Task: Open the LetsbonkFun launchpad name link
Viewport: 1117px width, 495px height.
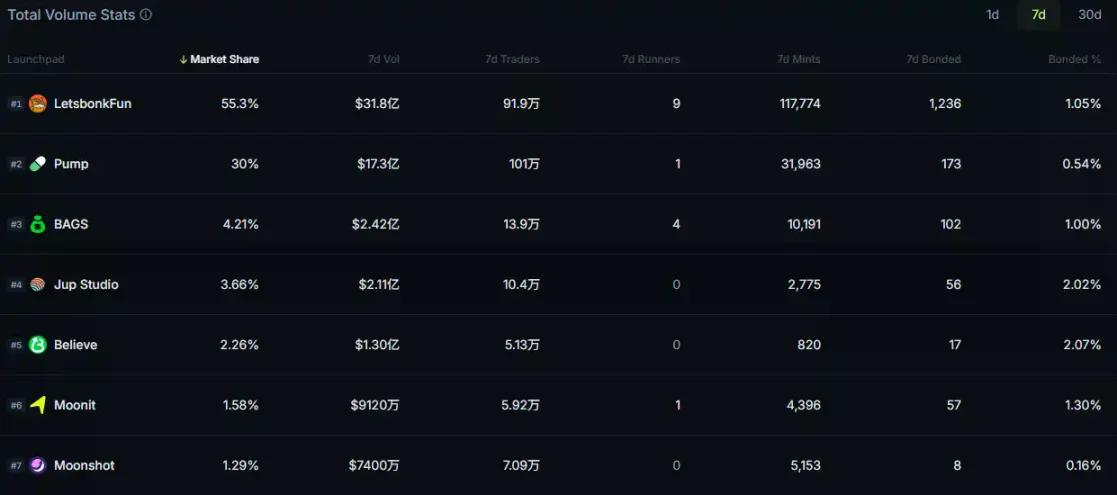Action: 92,104
